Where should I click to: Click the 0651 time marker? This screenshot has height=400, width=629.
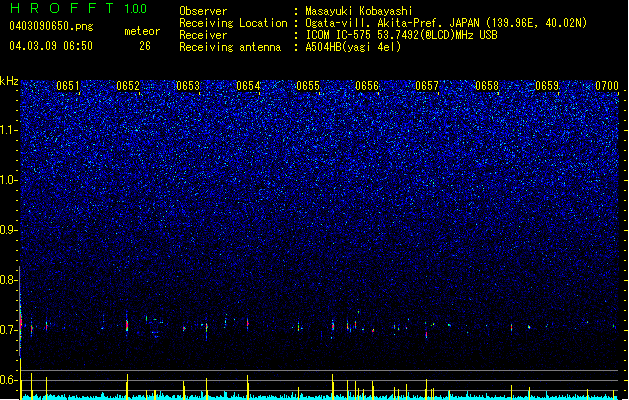click(x=68, y=86)
